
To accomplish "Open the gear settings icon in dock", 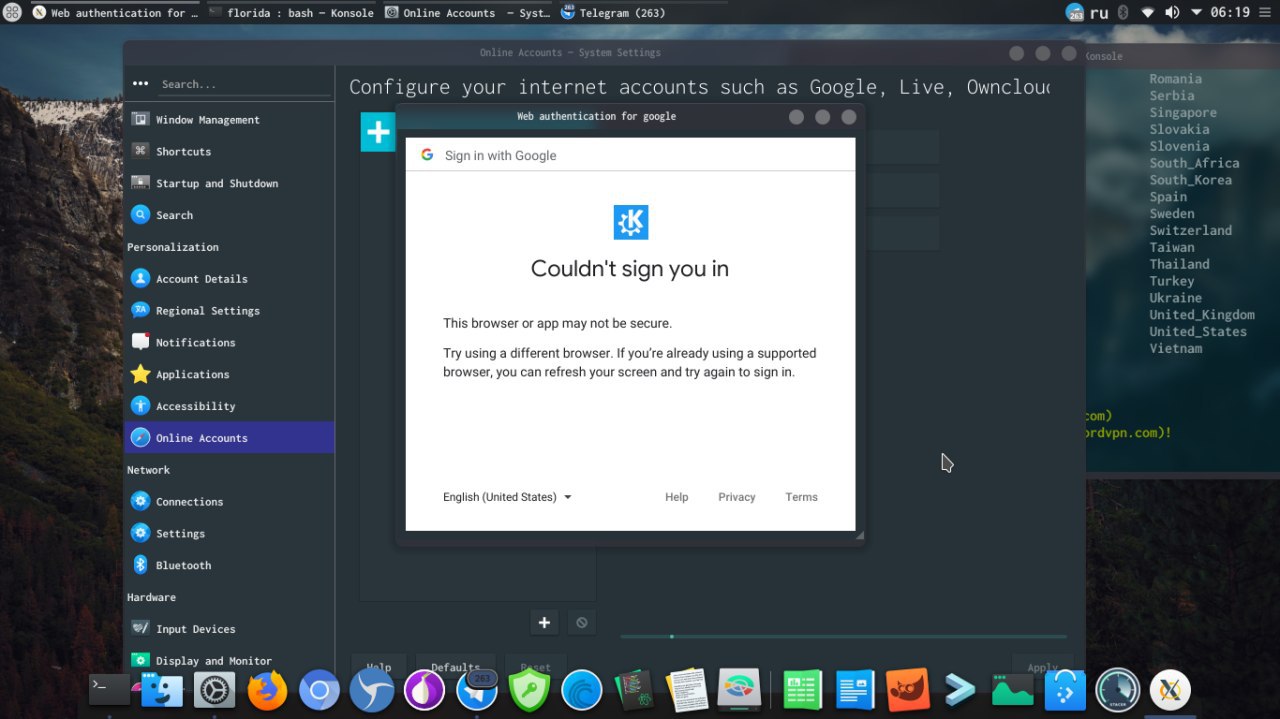I will [x=214, y=690].
